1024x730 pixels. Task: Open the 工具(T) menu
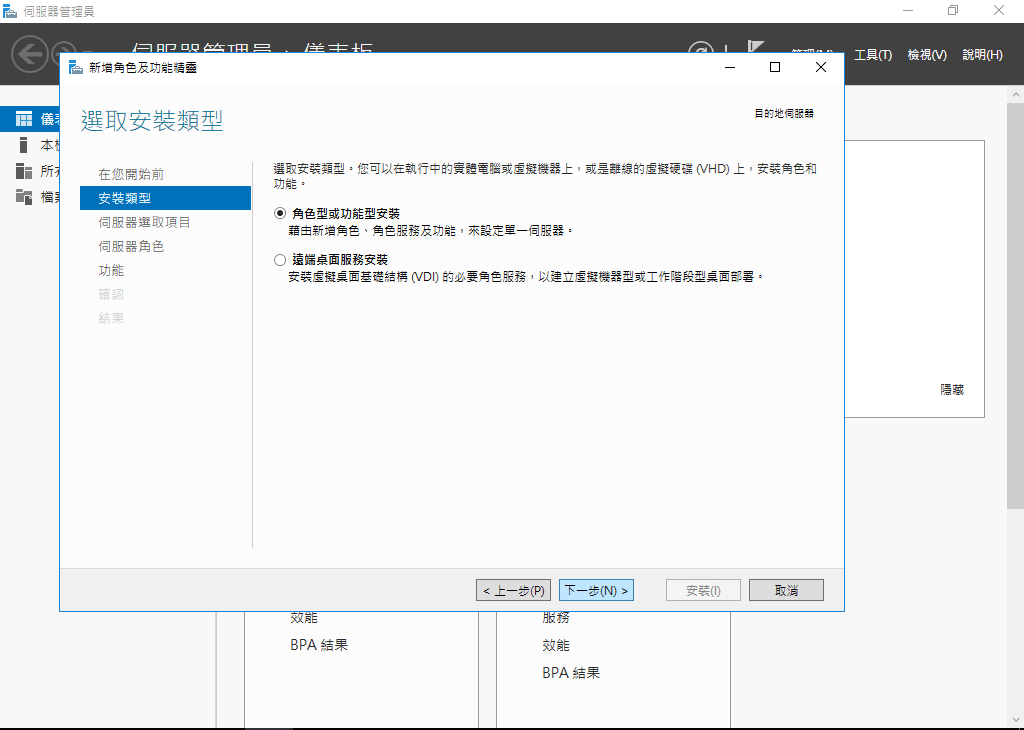(x=874, y=56)
